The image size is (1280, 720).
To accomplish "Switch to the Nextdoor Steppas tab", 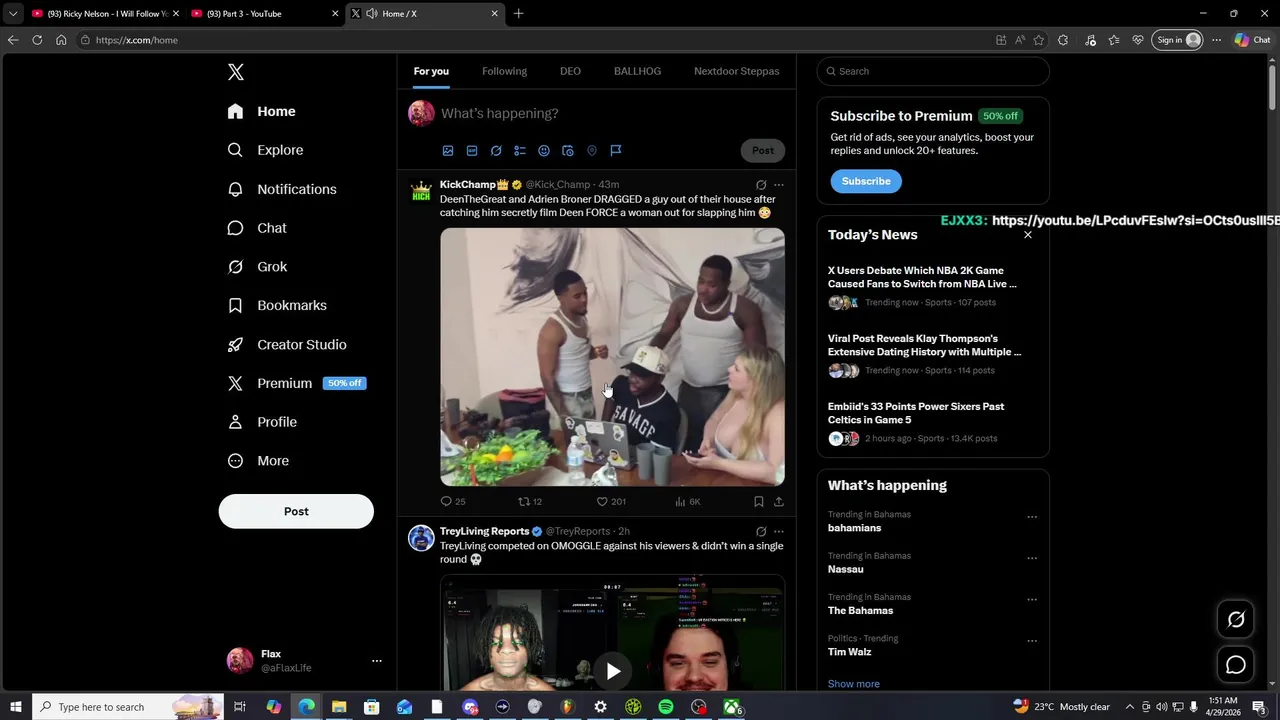I will [736, 71].
